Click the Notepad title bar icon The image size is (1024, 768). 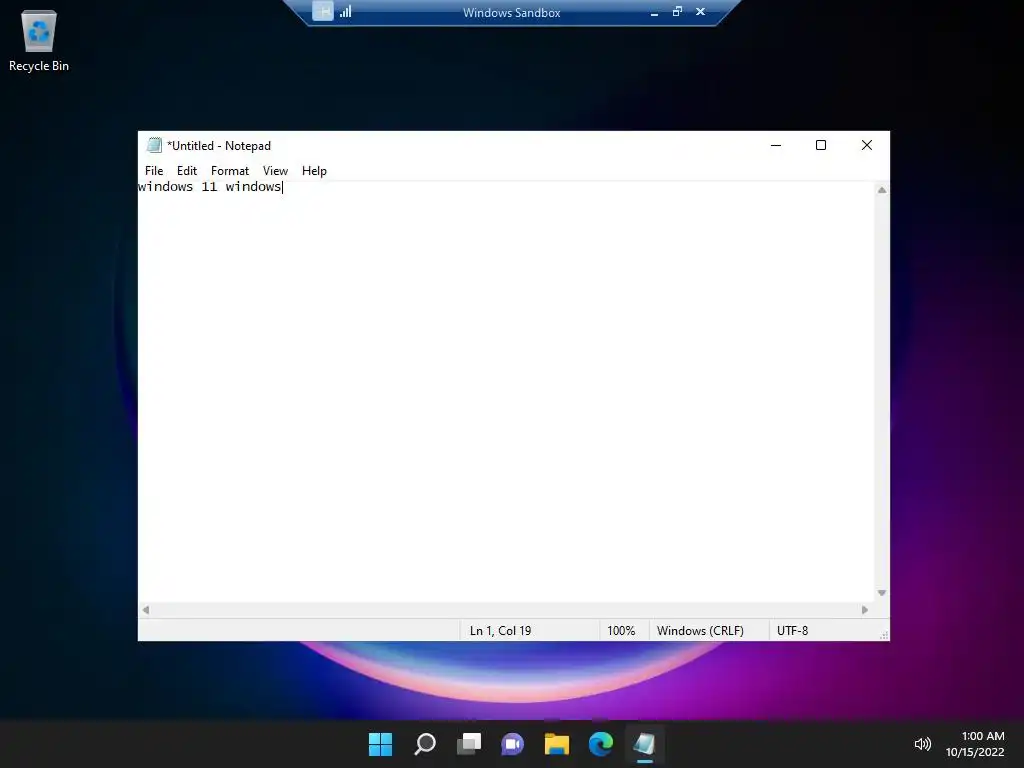(154, 145)
